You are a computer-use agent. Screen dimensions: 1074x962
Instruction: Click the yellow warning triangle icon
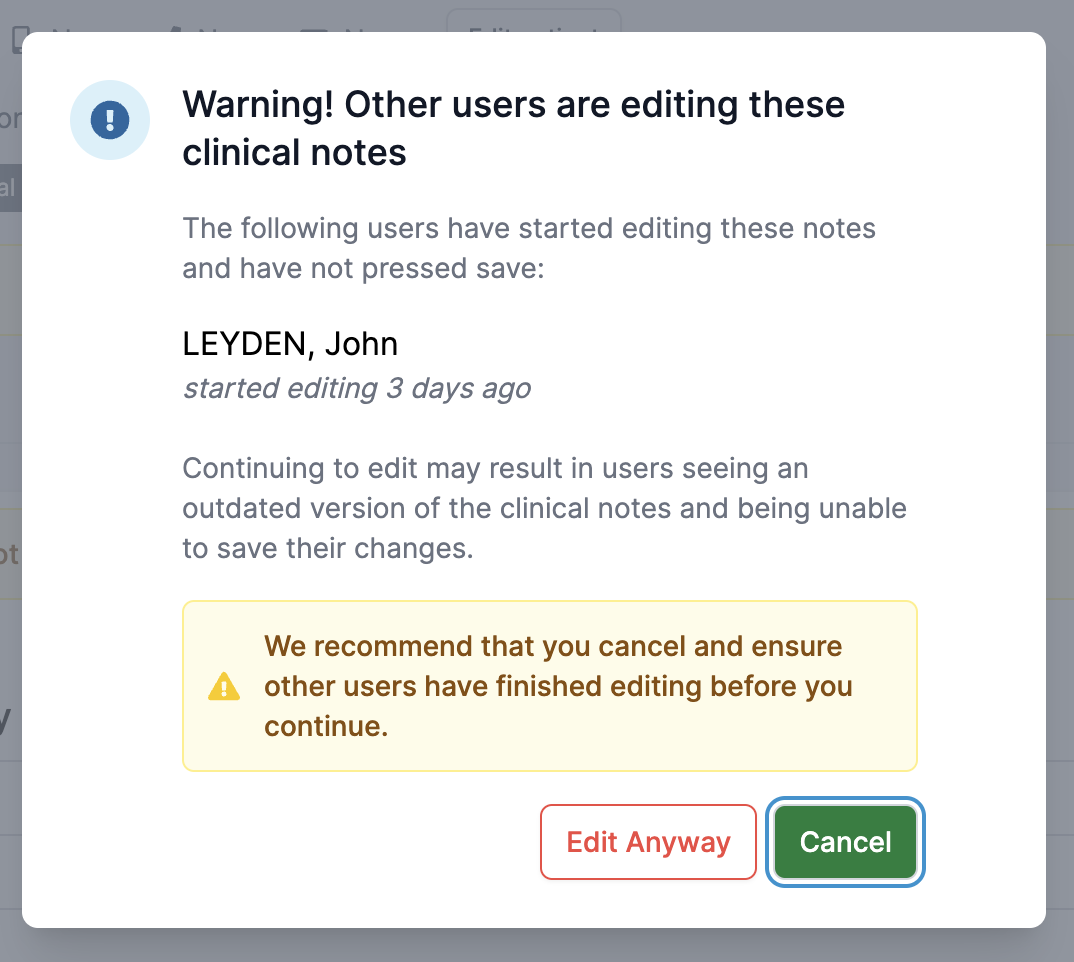tap(224, 687)
